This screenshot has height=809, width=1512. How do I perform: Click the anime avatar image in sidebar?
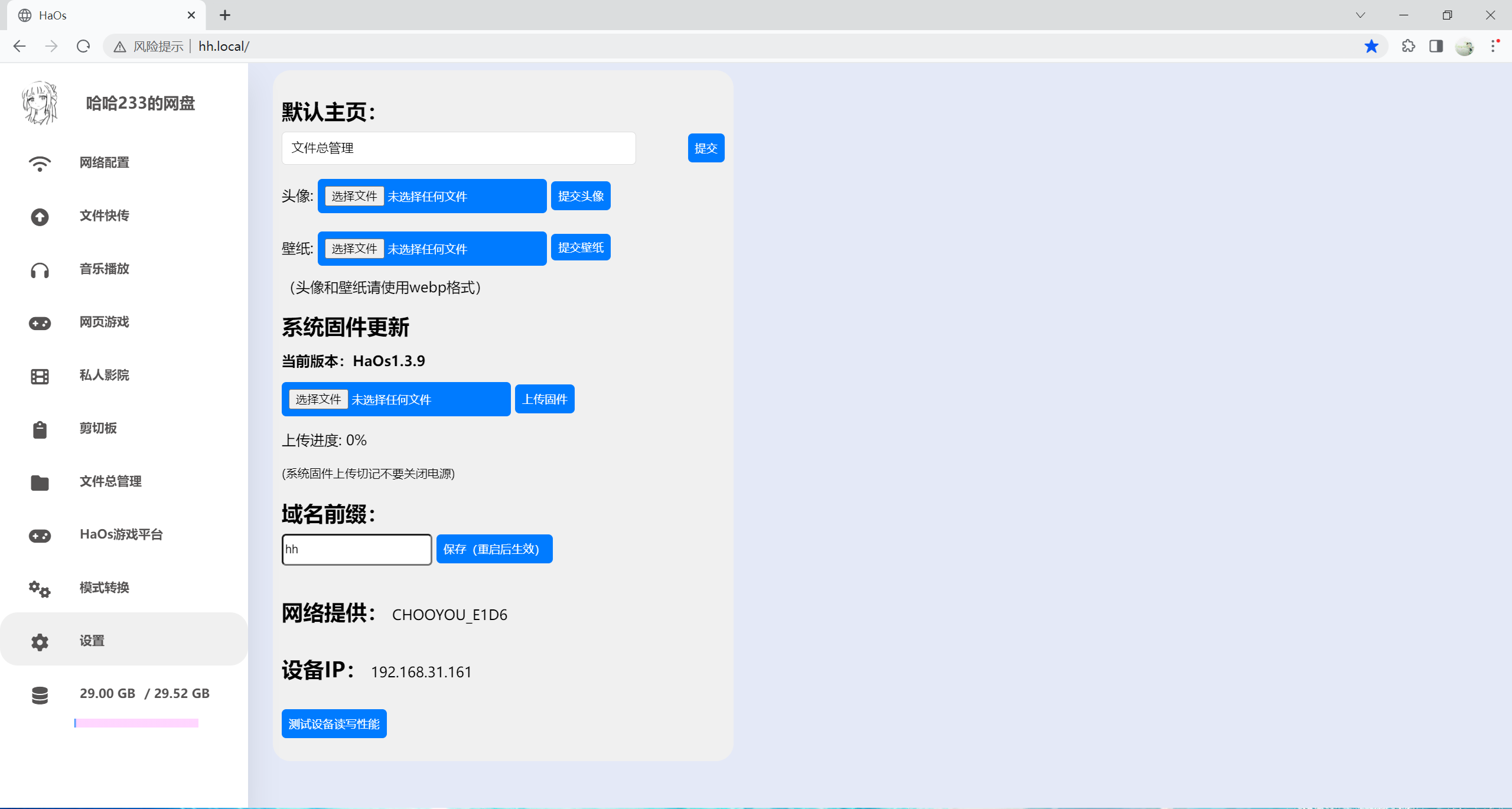point(40,103)
